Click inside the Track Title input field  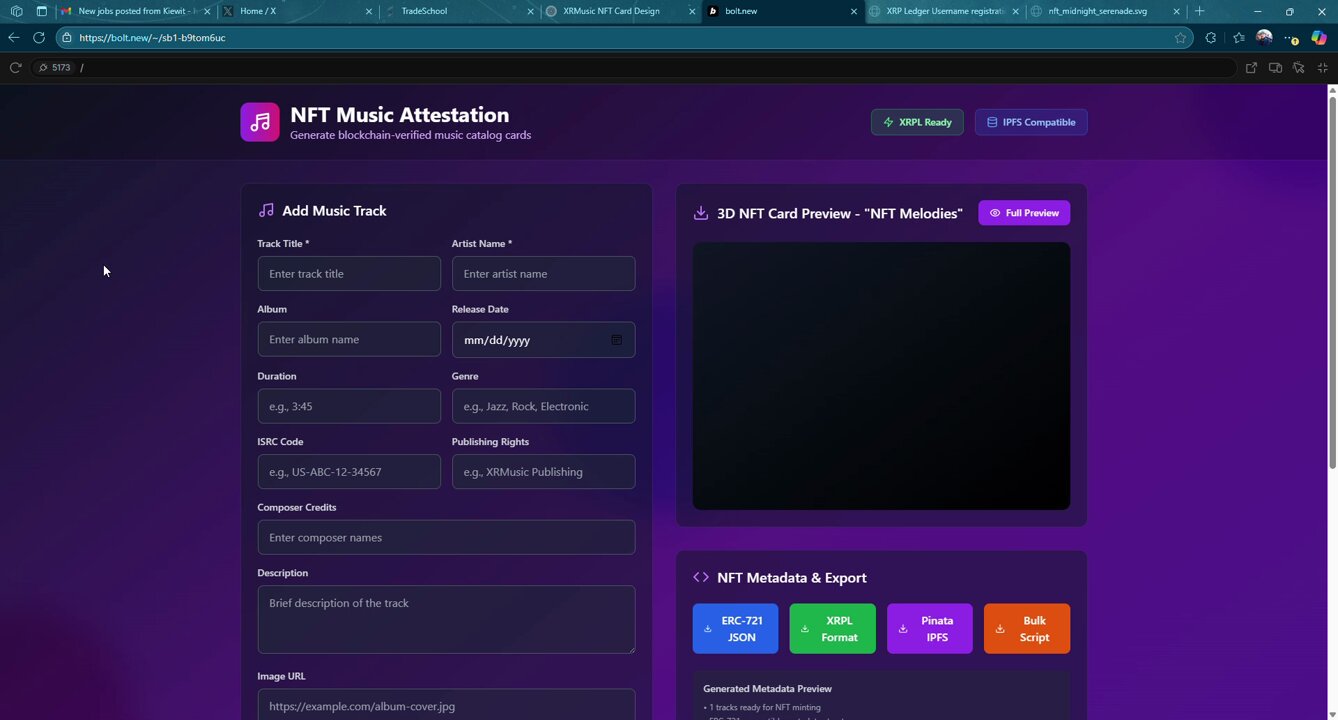coord(348,273)
